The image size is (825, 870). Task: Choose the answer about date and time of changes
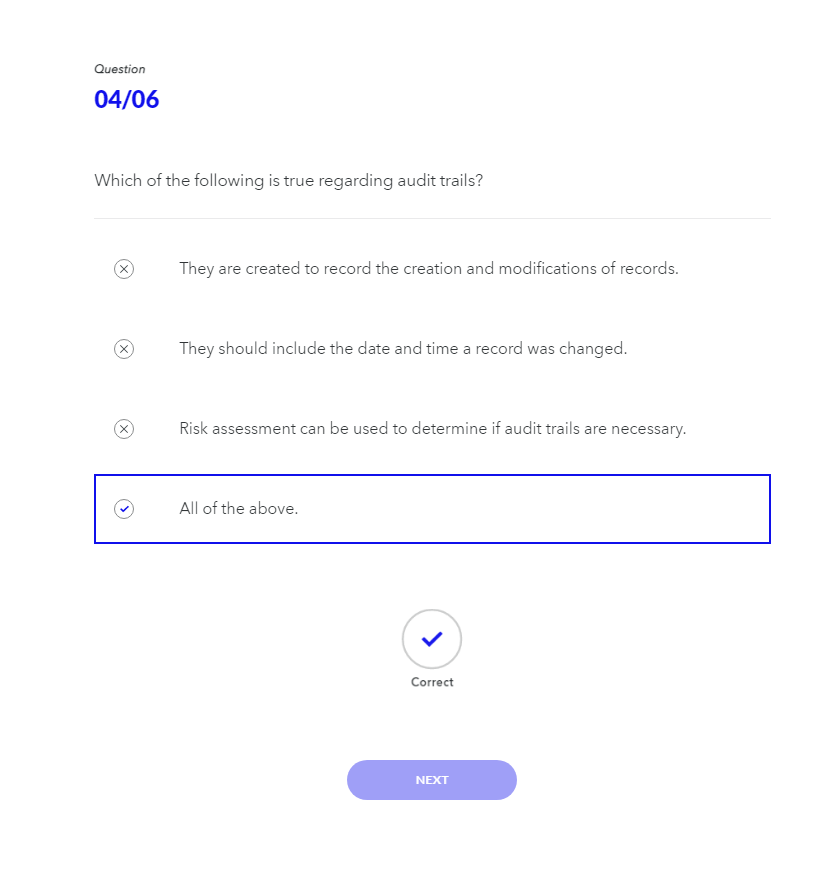click(403, 349)
